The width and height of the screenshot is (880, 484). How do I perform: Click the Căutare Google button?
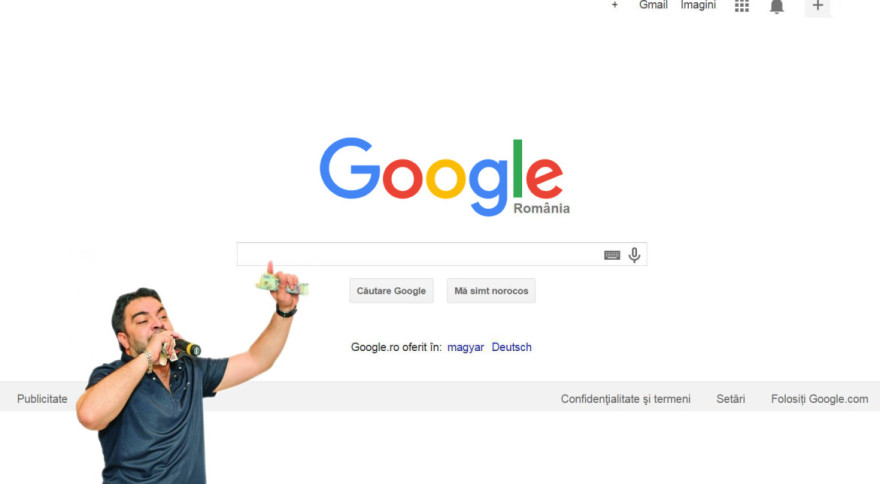point(391,291)
